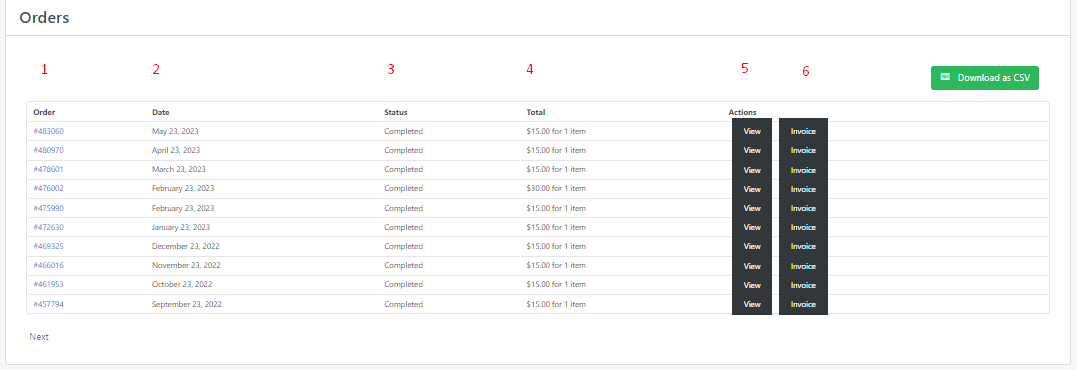View the September 23, 2022 order

752,304
